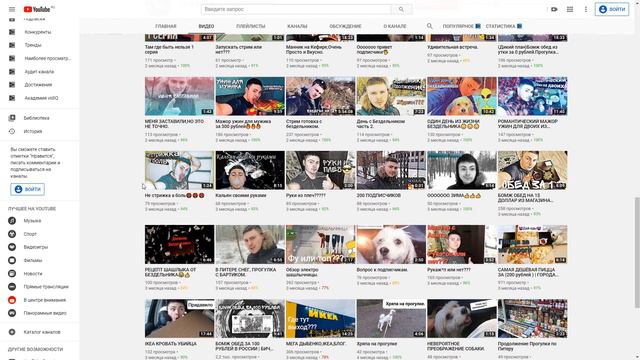This screenshot has width=640, height=360.
Task: Open the hamburger guide menu icon
Action: click(x=12, y=9)
